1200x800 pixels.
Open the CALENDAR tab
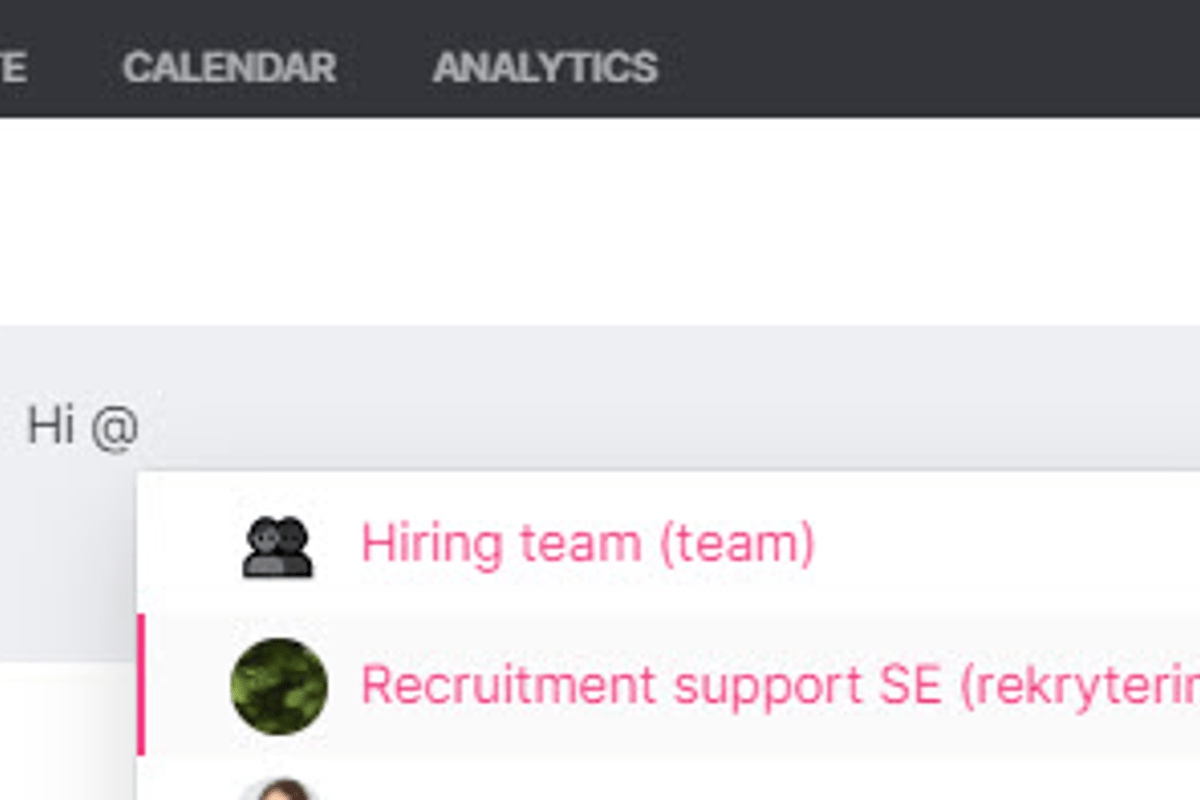[x=229, y=67]
